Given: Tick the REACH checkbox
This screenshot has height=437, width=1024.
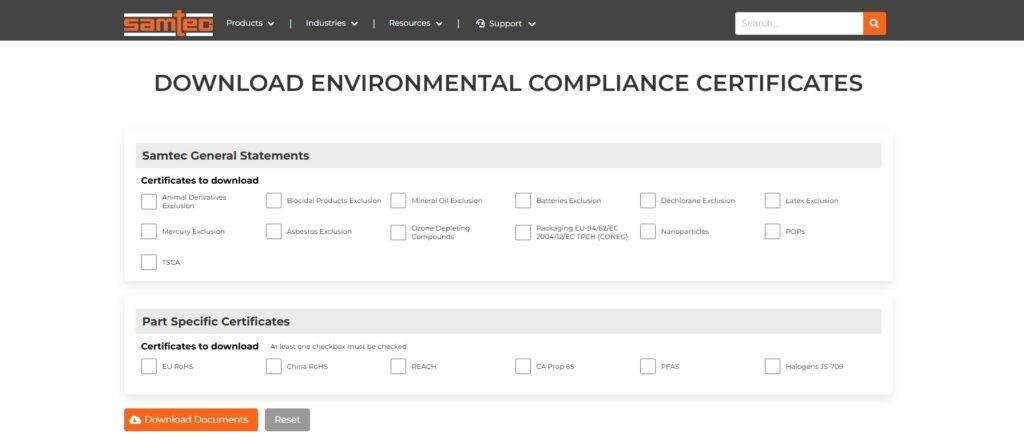Looking at the screenshot, I should (x=398, y=366).
